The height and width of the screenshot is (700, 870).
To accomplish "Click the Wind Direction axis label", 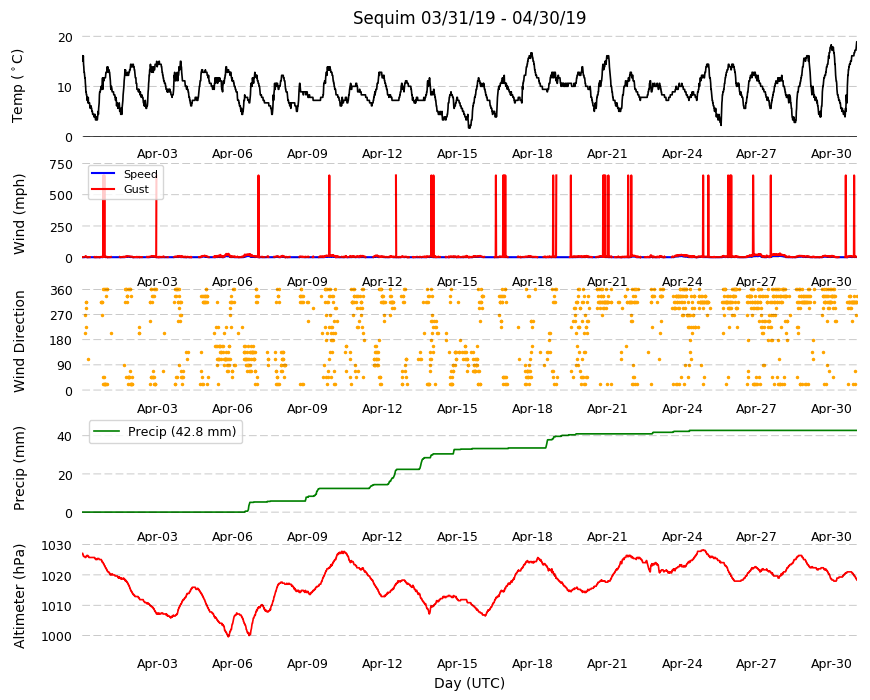I will [19, 341].
